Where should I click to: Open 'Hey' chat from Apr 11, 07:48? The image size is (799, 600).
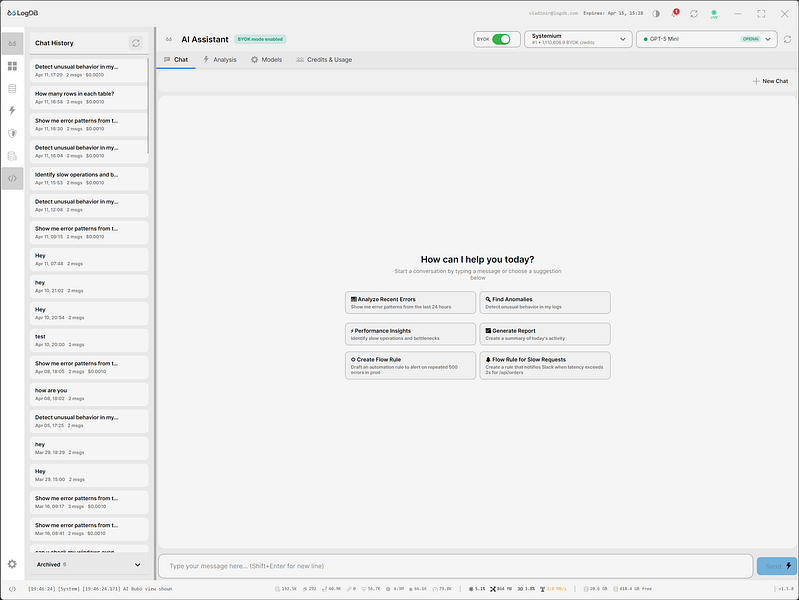click(89, 259)
